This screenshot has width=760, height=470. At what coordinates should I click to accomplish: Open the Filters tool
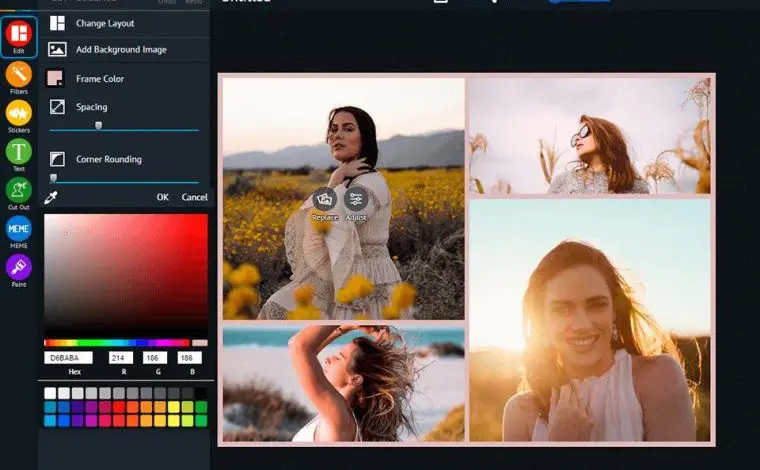(18, 78)
